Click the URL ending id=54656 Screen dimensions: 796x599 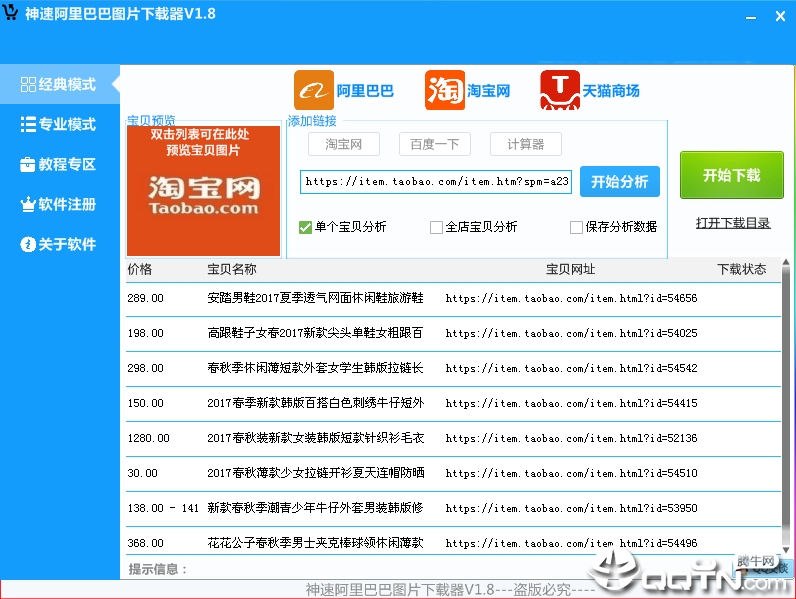click(572, 298)
